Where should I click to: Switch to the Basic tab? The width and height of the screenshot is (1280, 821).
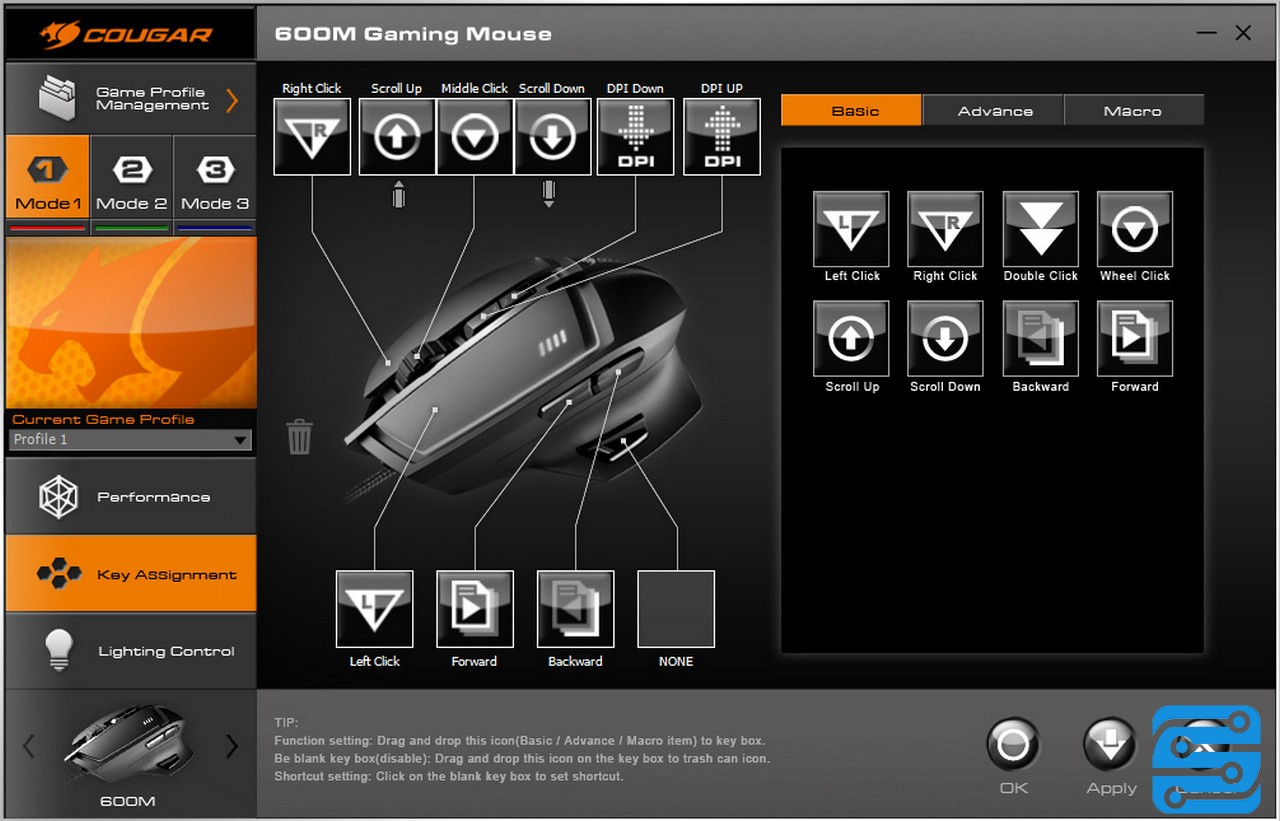(851, 110)
